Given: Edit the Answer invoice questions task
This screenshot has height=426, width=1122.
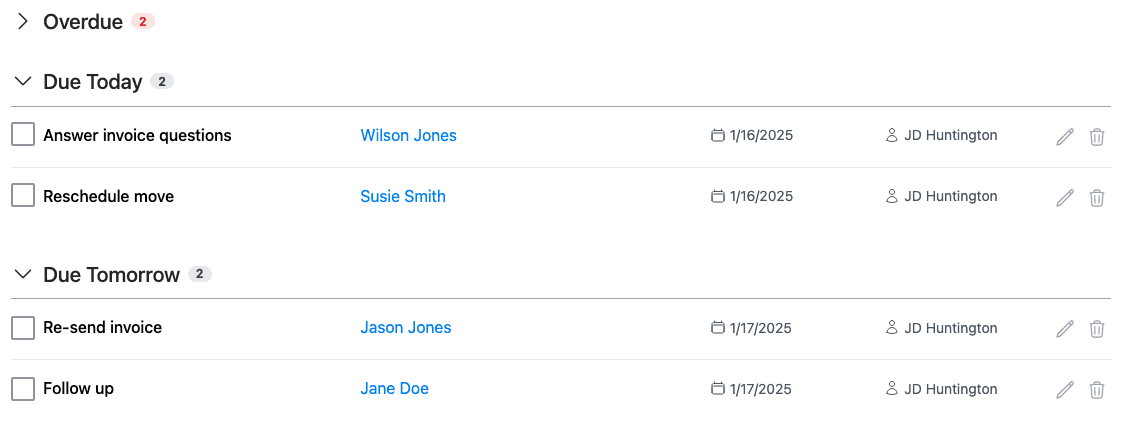Looking at the screenshot, I should 1065,136.
